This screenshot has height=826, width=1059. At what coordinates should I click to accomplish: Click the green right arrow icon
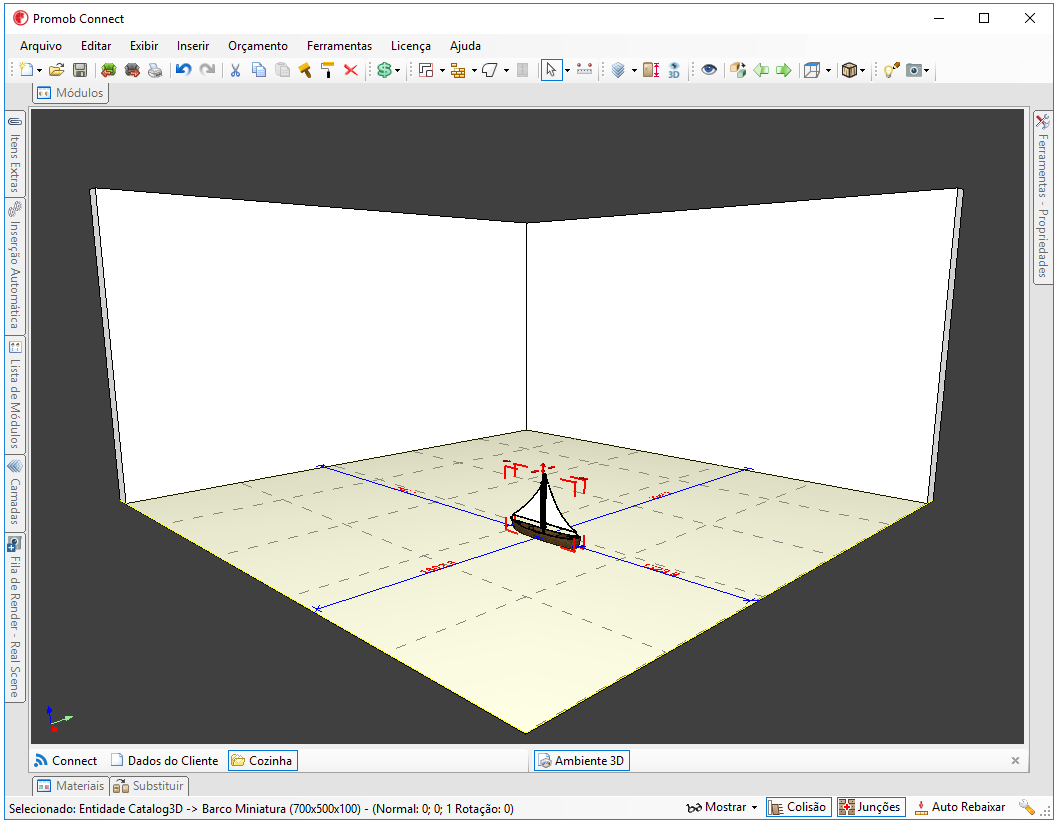coord(783,70)
